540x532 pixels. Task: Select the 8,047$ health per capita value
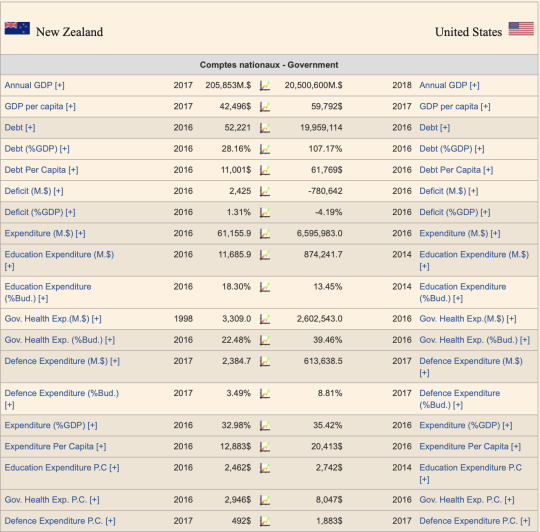(329, 500)
